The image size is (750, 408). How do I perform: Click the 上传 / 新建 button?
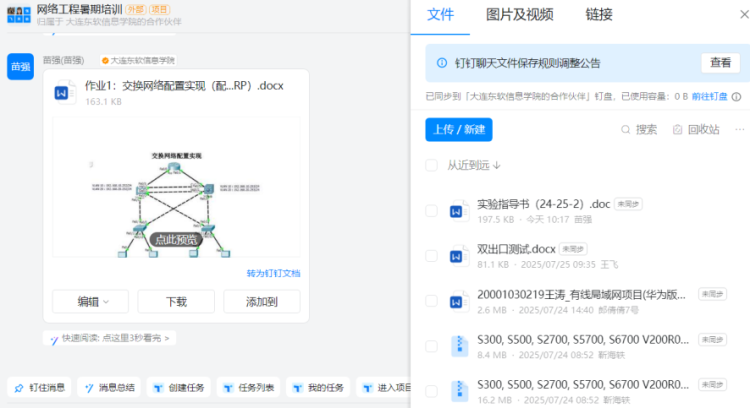[459, 130]
